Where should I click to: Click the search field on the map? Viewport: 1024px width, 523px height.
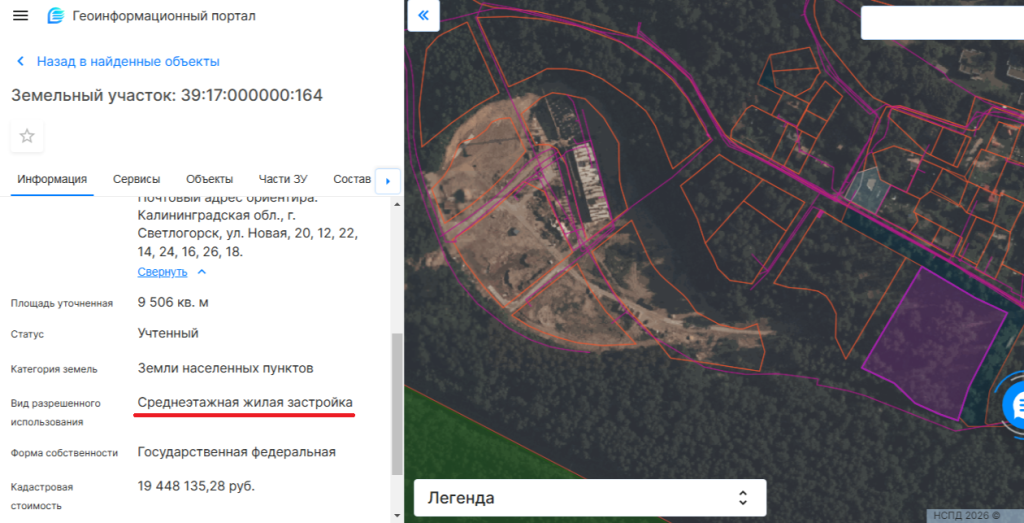click(940, 22)
